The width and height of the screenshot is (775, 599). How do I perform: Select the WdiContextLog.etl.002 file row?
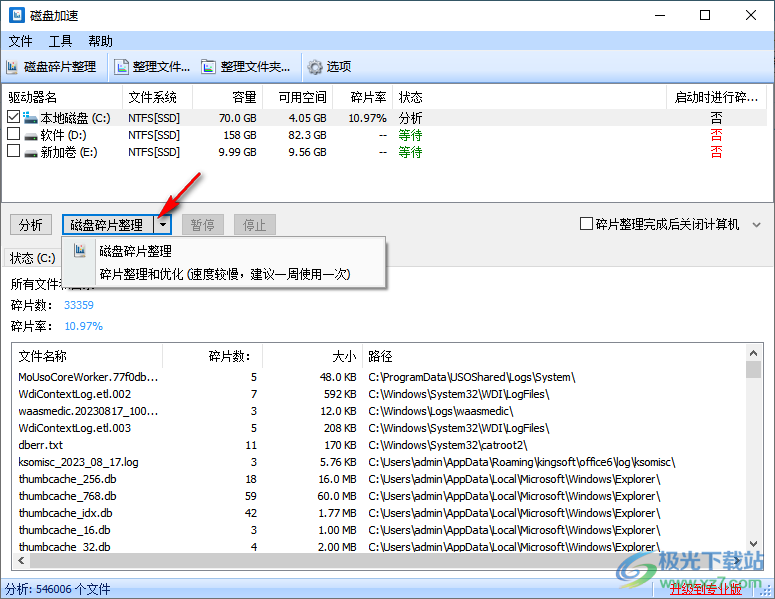coord(379,394)
